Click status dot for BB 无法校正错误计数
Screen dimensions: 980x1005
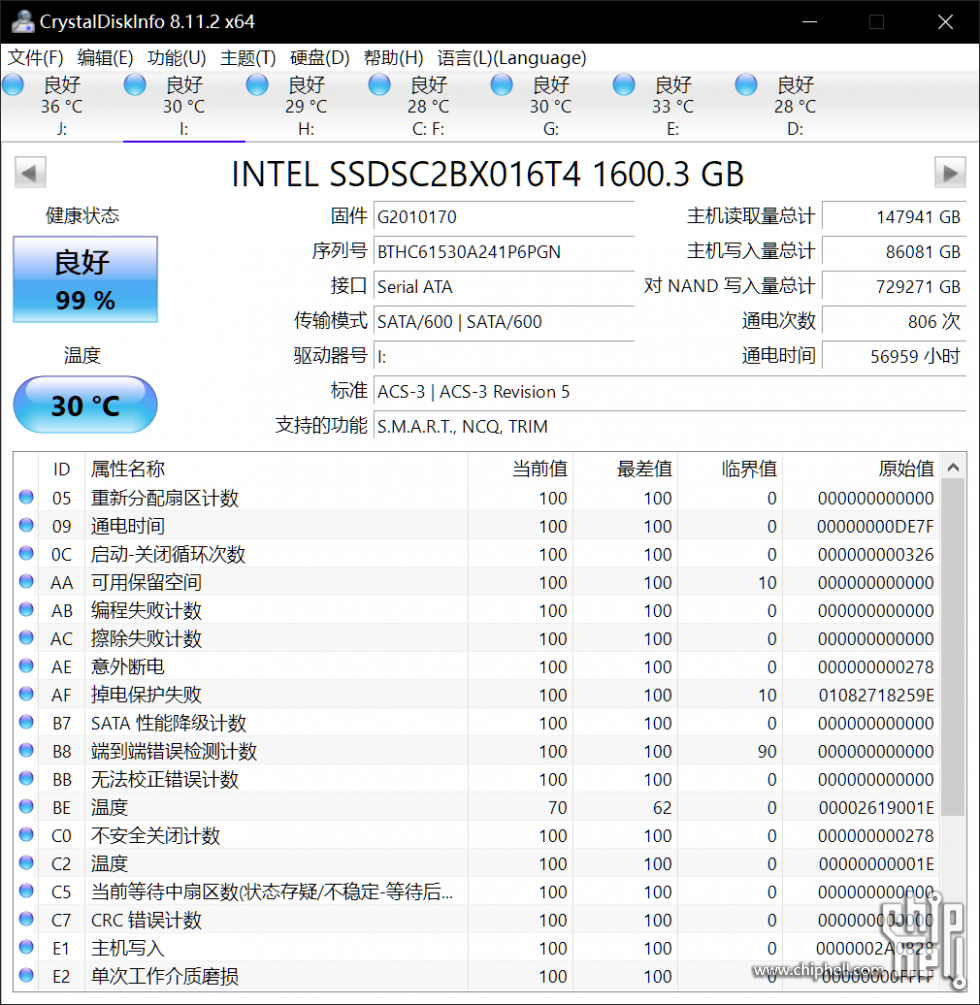[26, 778]
